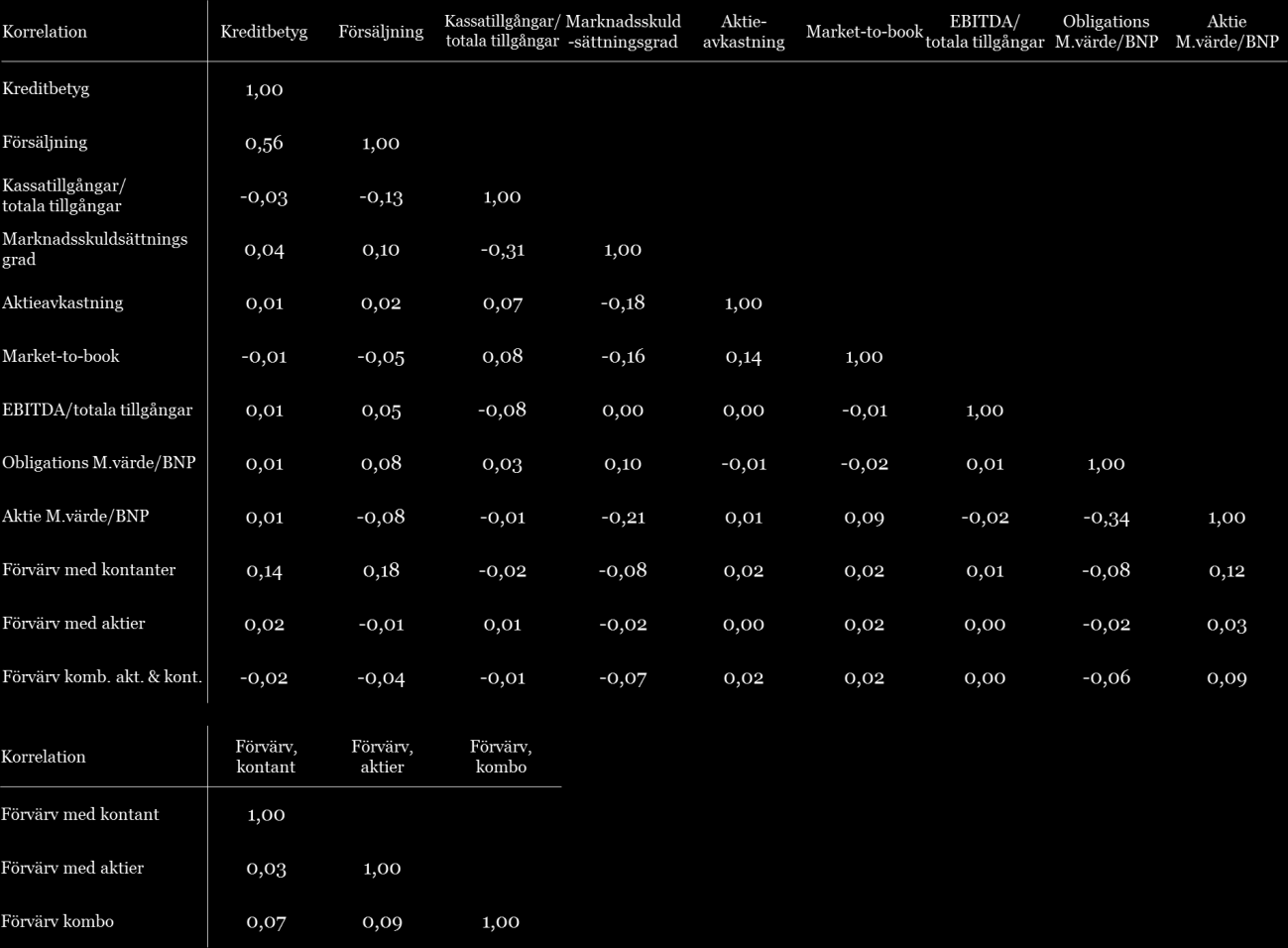The height and width of the screenshot is (948, 1288).
Task: Select the 'EBITDA/totala tillgångar' row label
Action: point(97,410)
